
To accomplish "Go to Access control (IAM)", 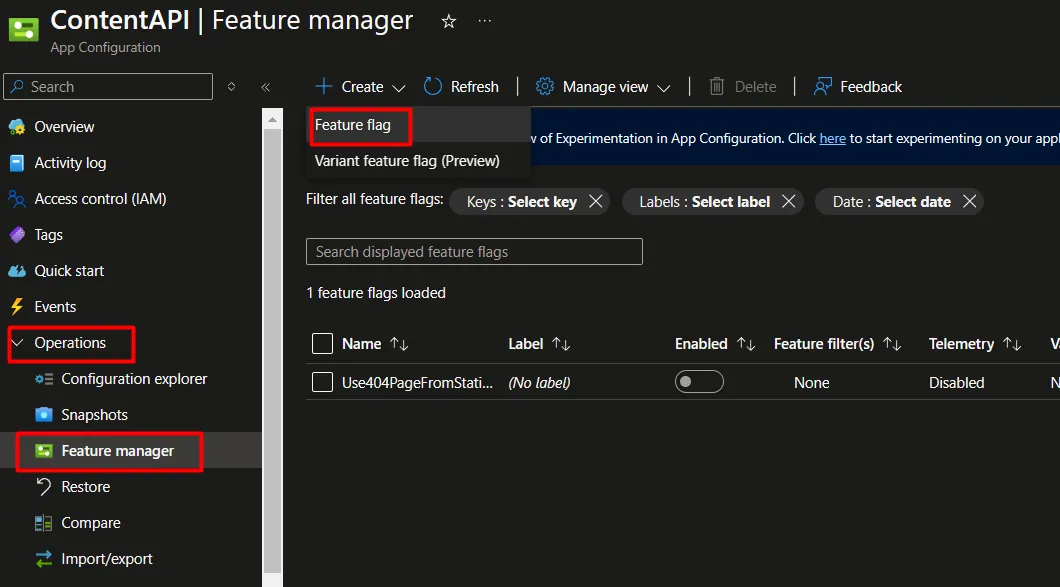I will [100, 199].
